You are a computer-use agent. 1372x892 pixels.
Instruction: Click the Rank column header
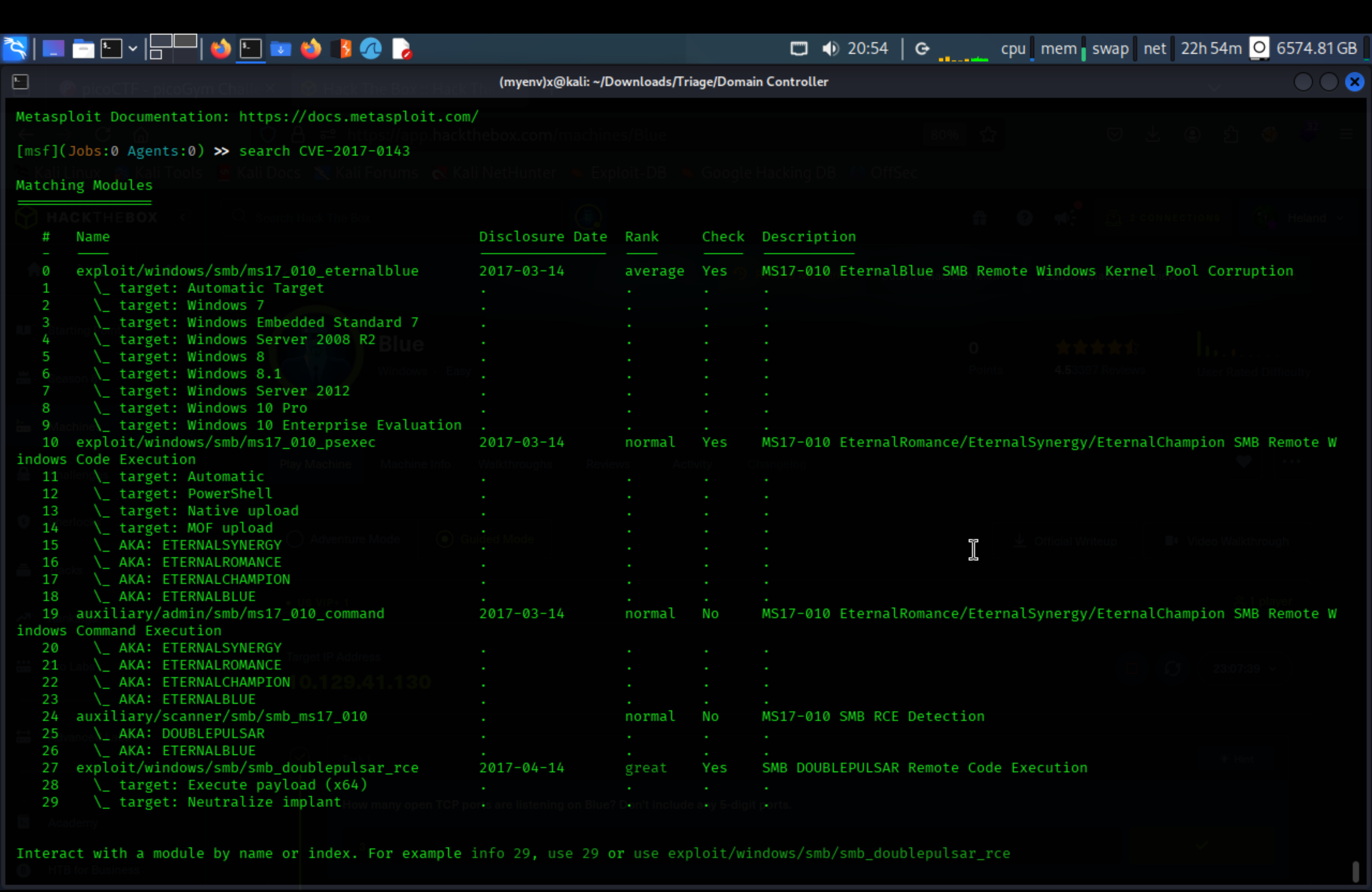pos(642,236)
